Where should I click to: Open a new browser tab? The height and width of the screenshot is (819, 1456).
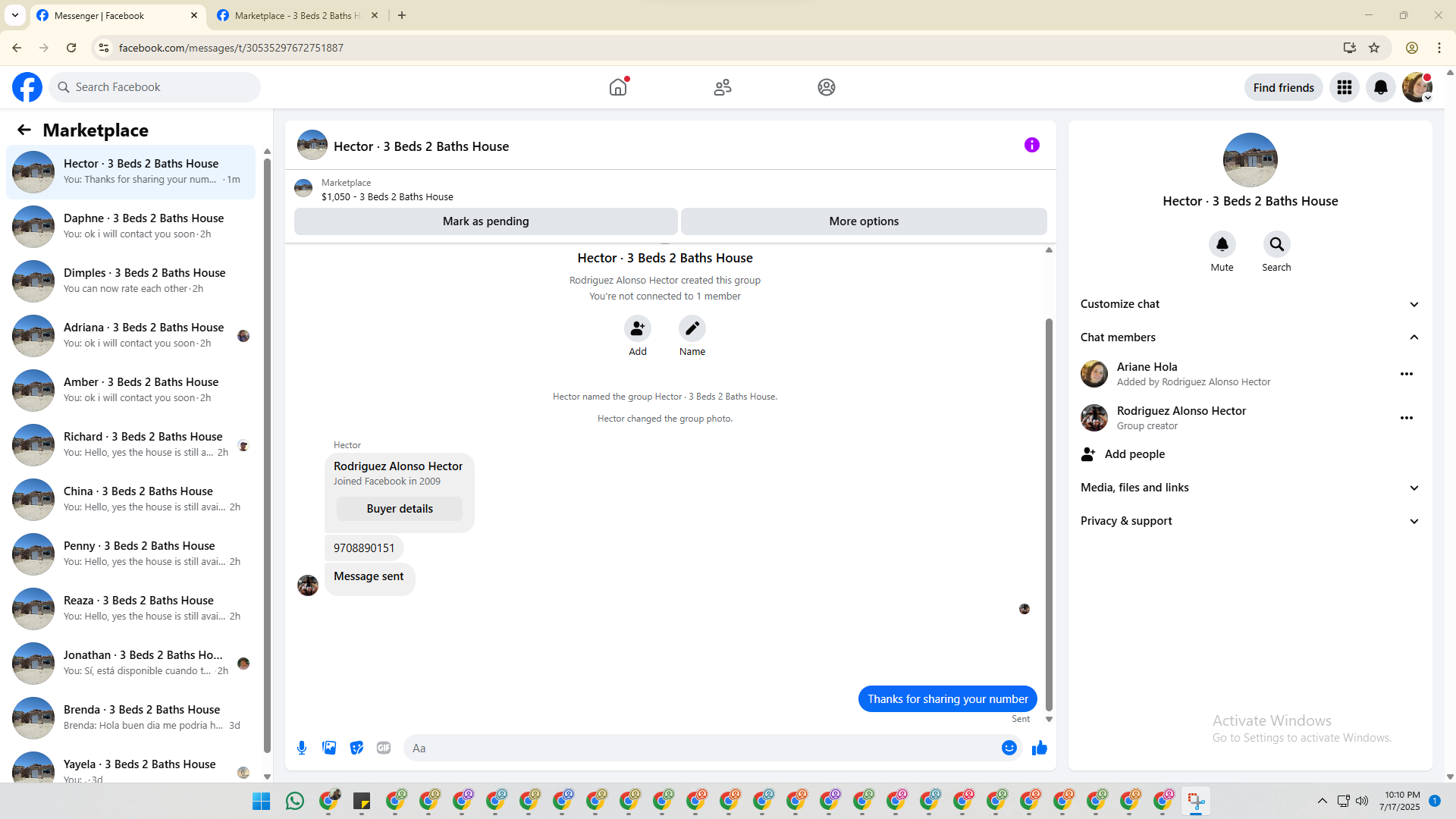pyautogui.click(x=402, y=15)
